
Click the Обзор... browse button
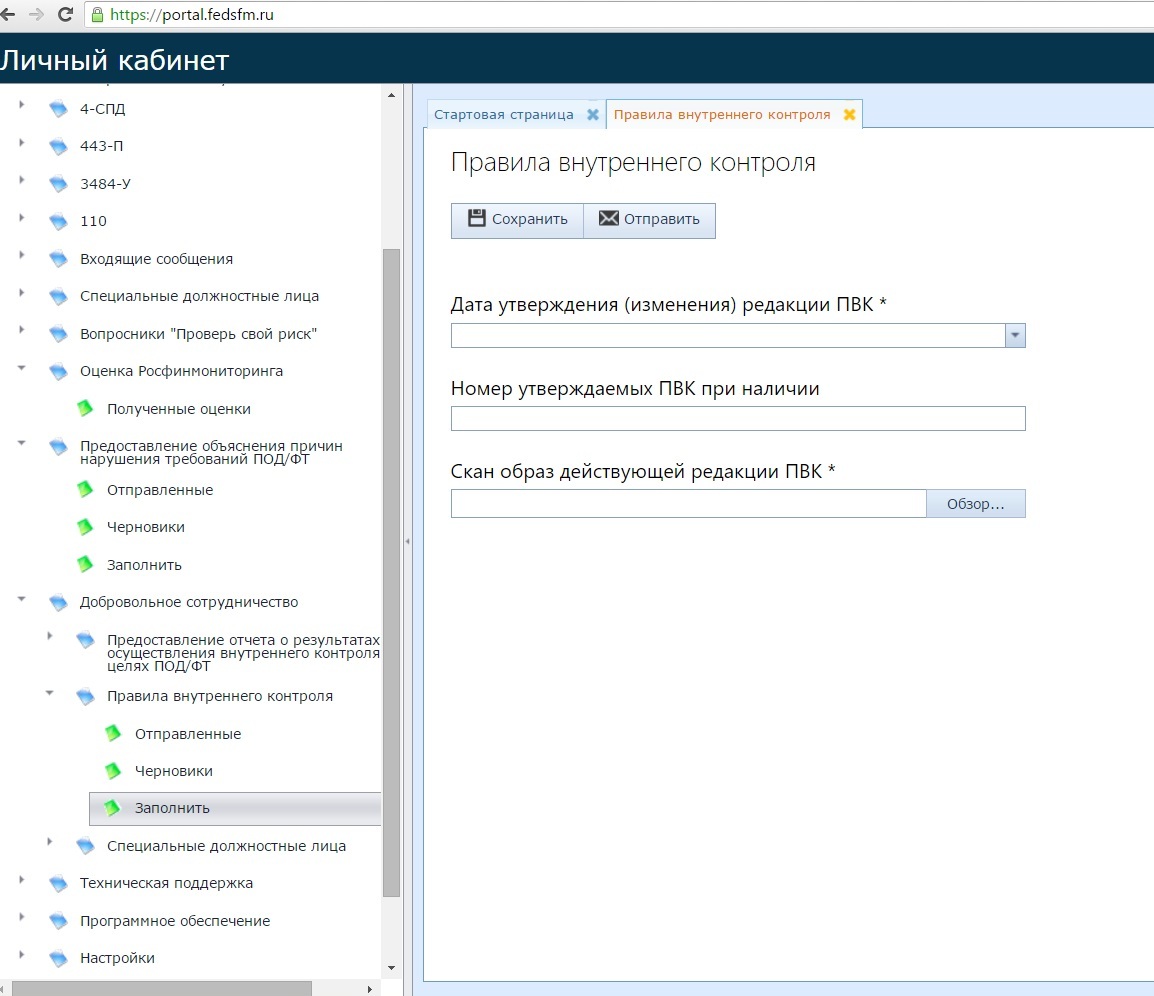tap(975, 504)
